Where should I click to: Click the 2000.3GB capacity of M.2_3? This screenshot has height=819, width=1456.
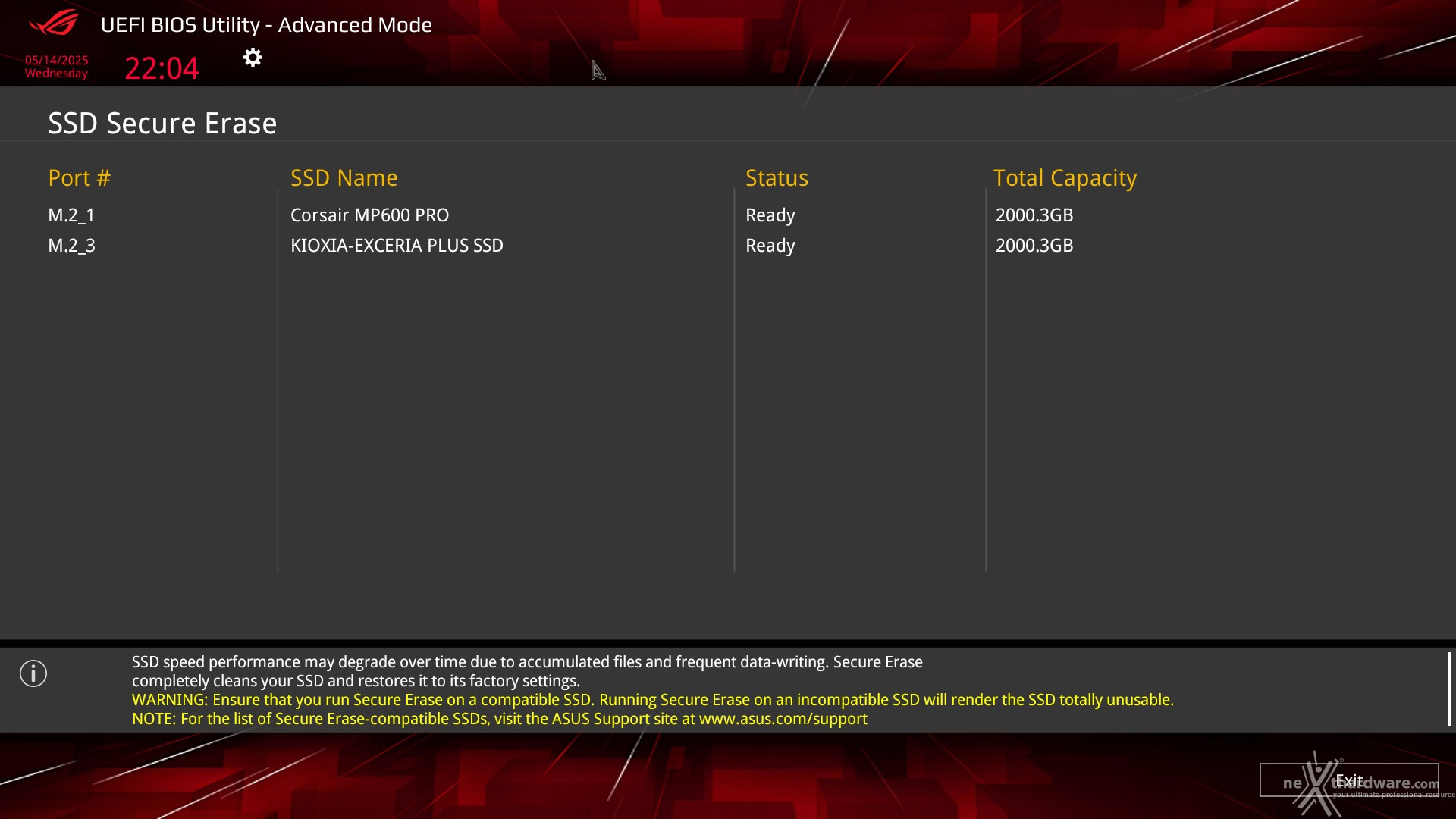[x=1034, y=246]
